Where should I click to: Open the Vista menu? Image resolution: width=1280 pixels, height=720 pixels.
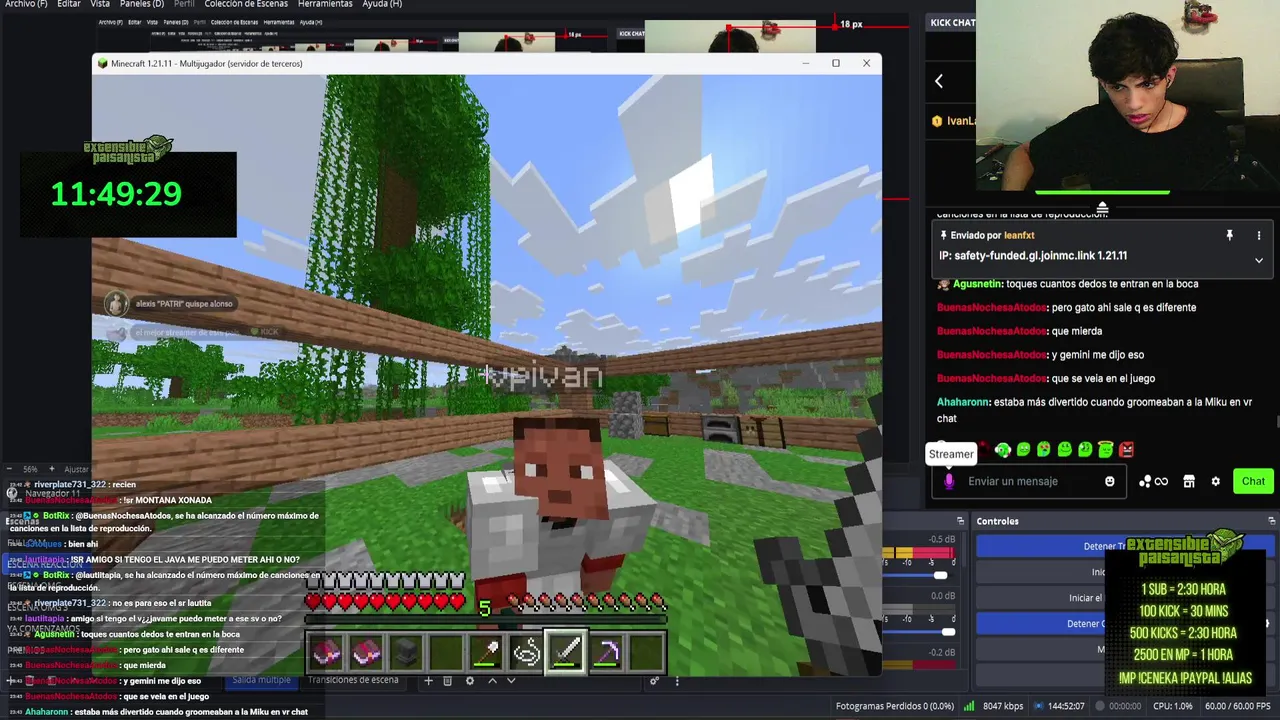click(x=100, y=4)
